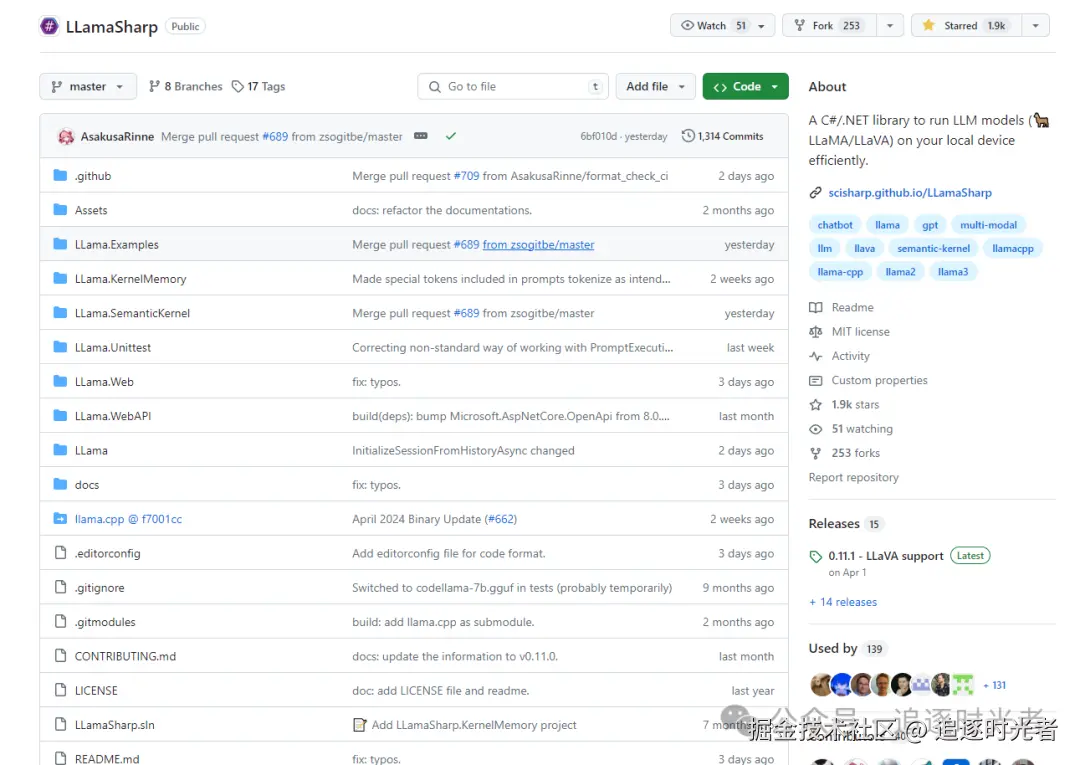
Task: Click the README.md file icon
Action: click(61, 758)
